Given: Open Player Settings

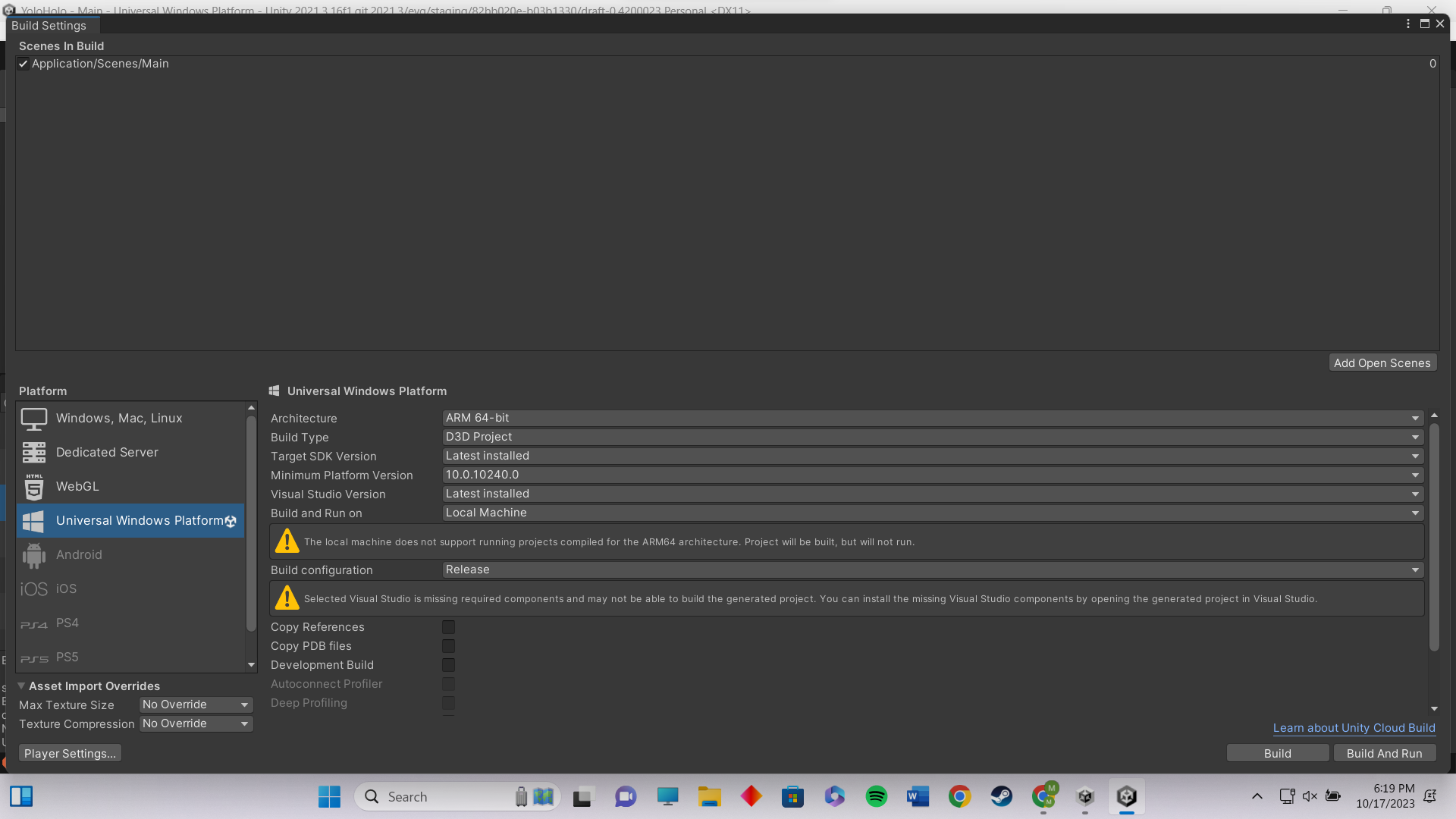Looking at the screenshot, I should click(x=70, y=754).
